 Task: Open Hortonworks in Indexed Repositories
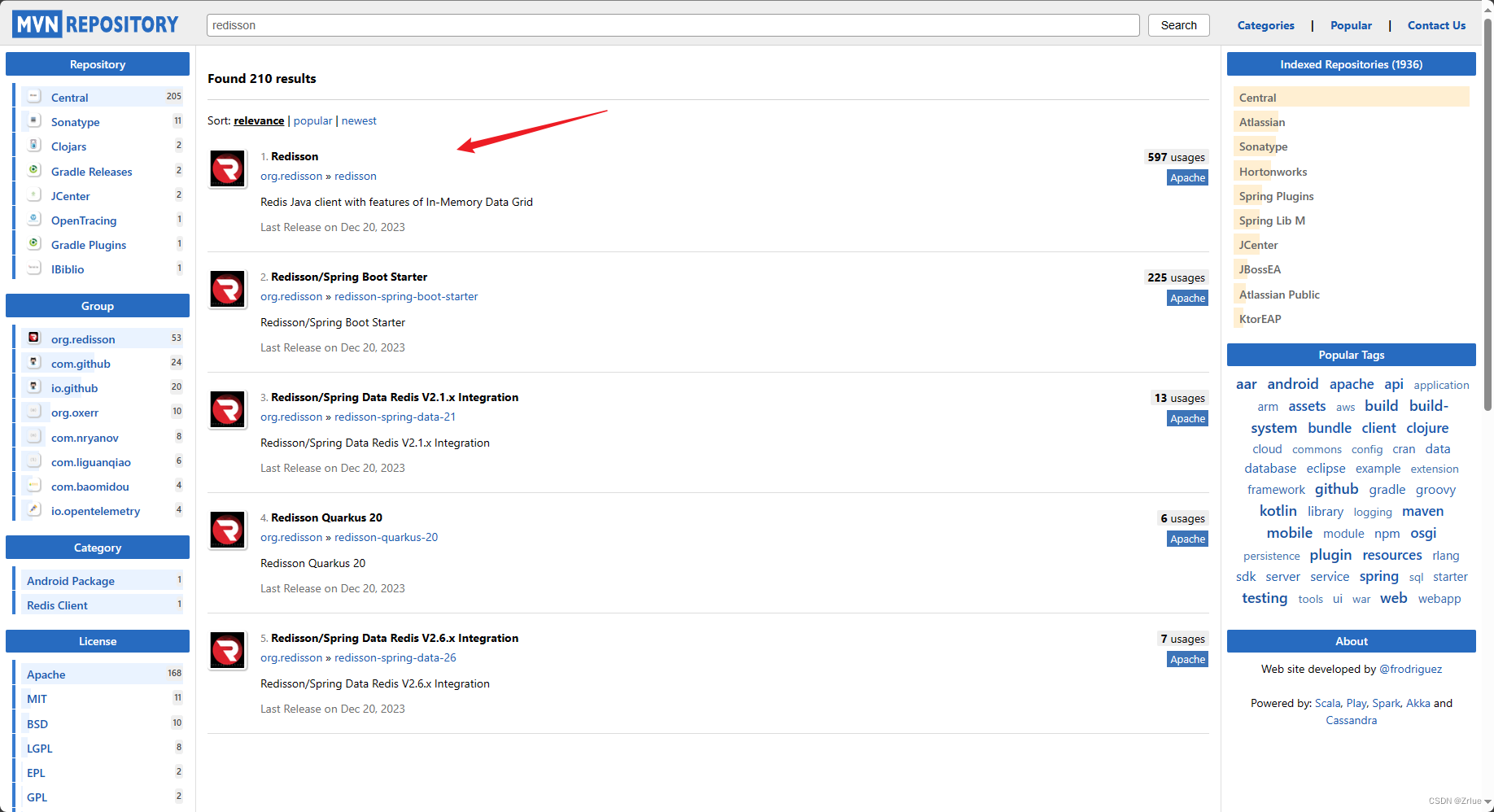tap(1273, 172)
